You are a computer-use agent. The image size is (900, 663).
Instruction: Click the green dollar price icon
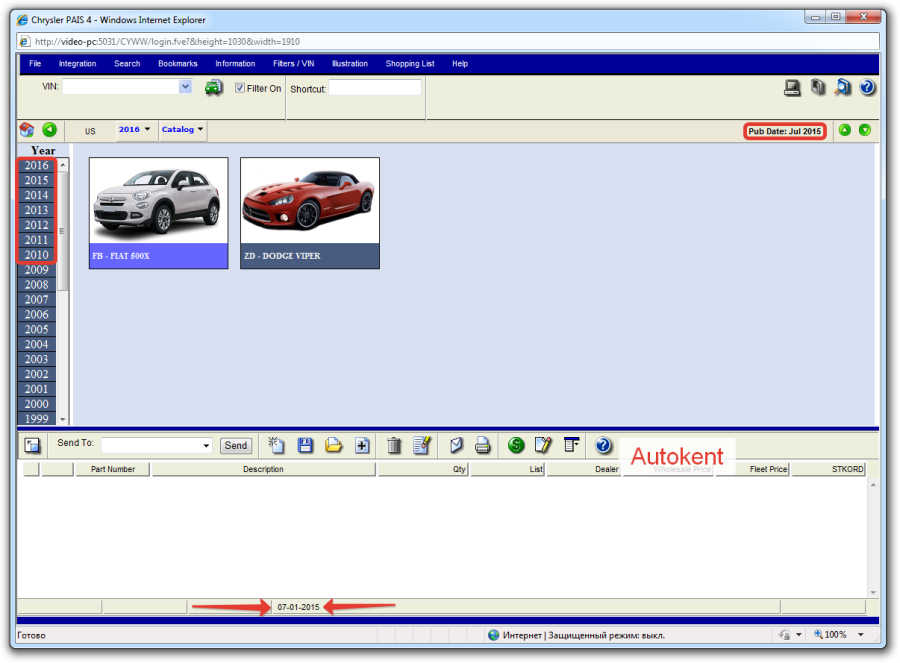pos(516,445)
